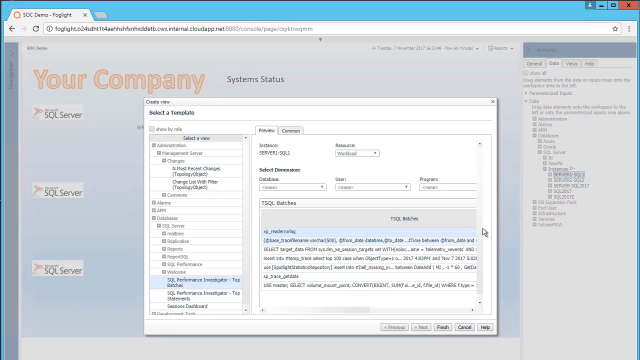The height and width of the screenshot is (360, 640).
Task: Open a new browser tab
Action: click(x=101, y=15)
